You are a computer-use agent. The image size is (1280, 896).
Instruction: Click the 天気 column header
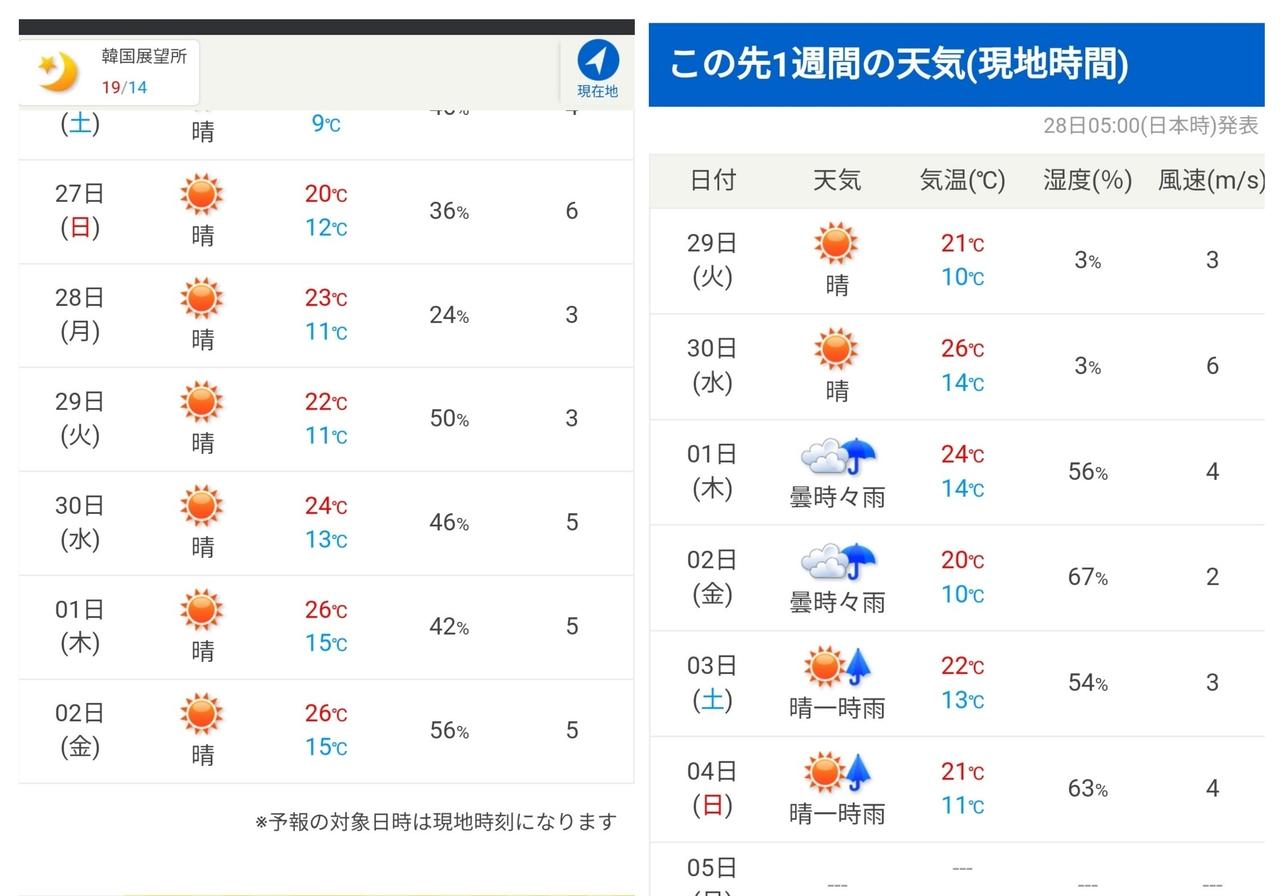coord(837,180)
